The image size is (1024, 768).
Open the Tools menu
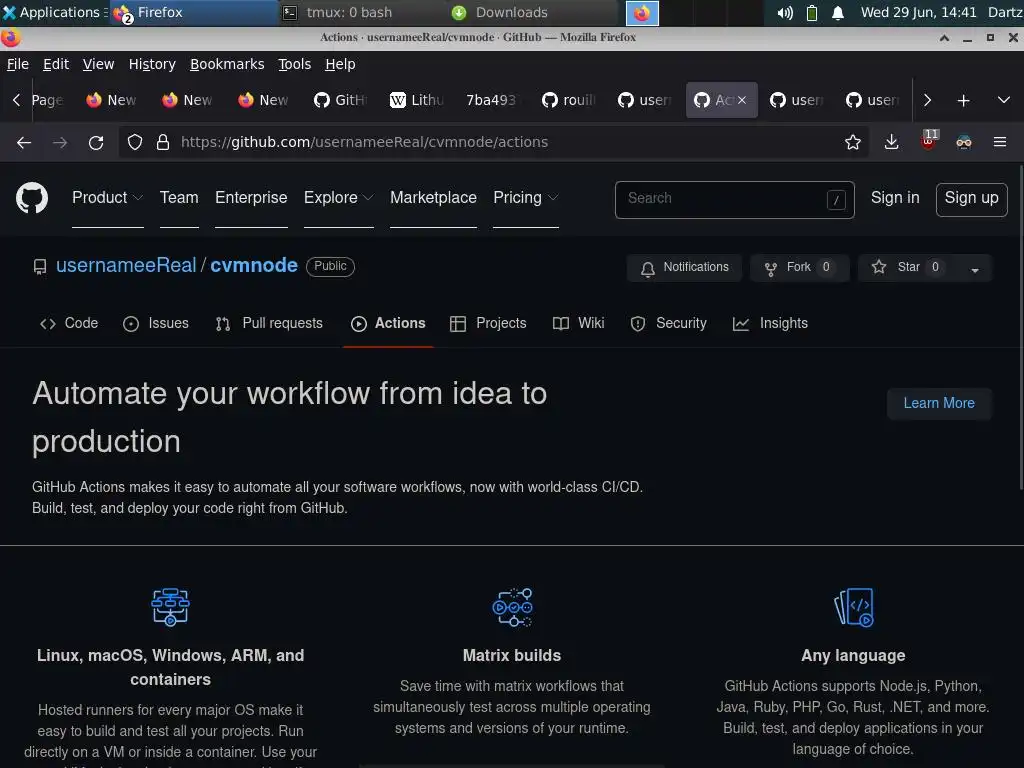(295, 64)
